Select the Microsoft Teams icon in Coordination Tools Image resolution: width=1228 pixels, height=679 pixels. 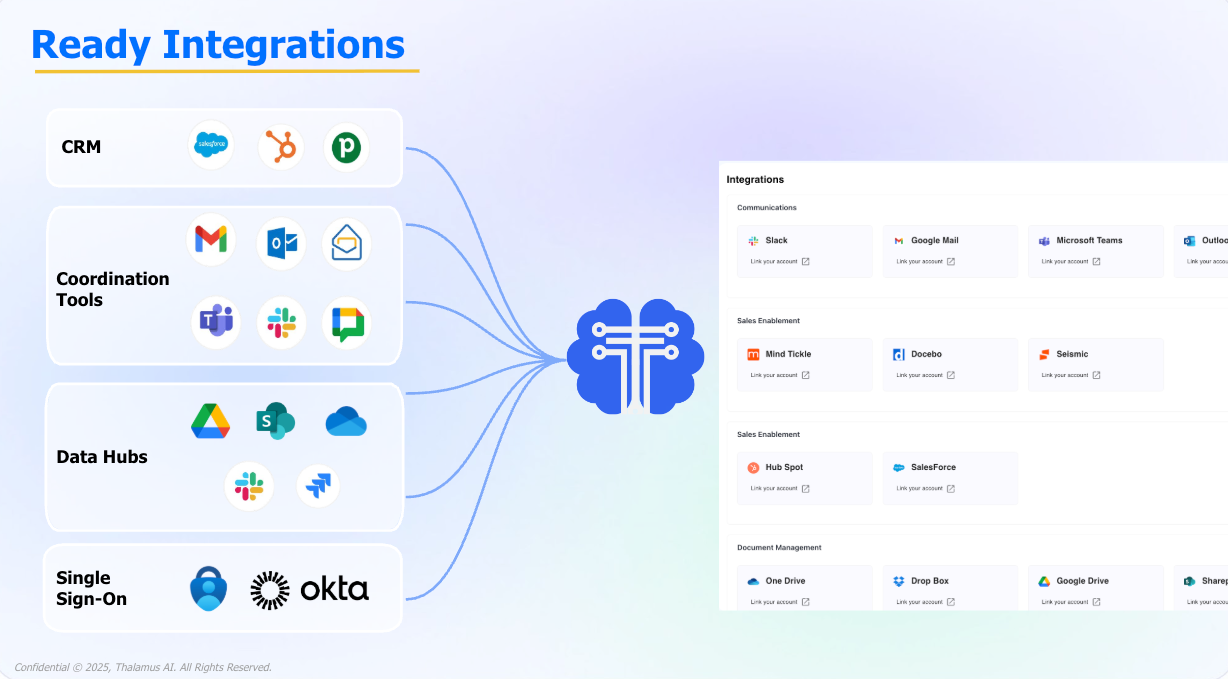(x=216, y=322)
